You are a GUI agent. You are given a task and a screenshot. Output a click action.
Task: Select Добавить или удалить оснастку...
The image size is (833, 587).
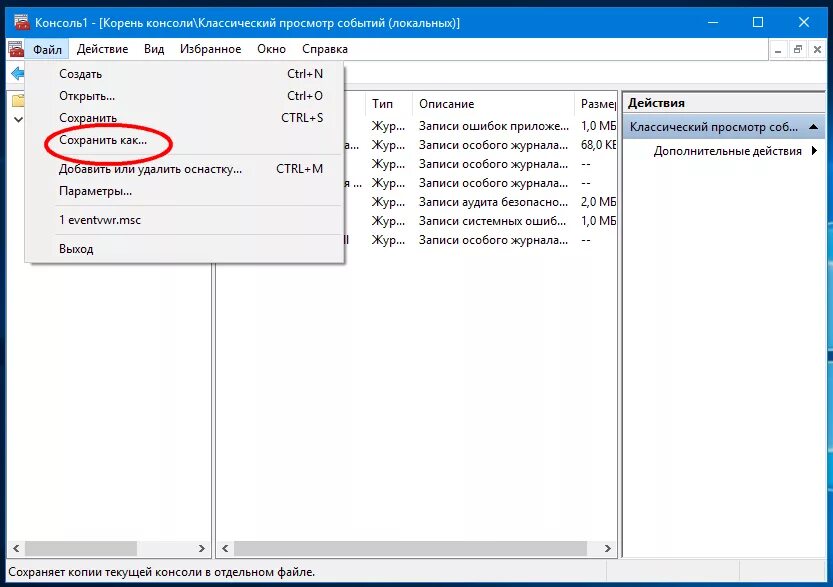184,169
